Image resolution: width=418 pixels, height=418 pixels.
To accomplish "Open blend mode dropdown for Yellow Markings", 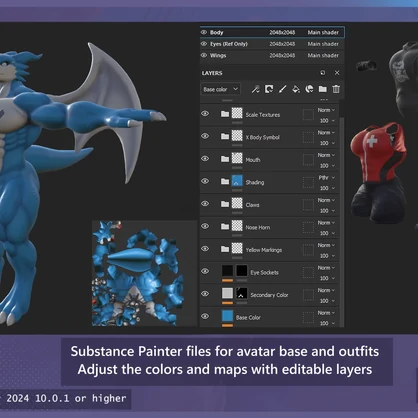I will [326, 245].
